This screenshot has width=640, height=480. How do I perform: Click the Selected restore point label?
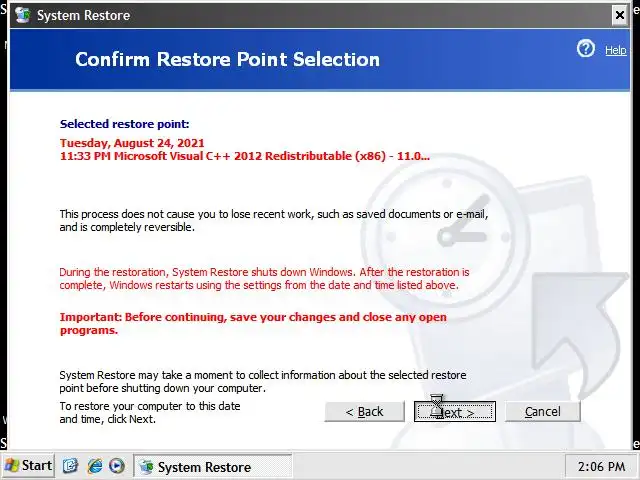tap(124, 124)
